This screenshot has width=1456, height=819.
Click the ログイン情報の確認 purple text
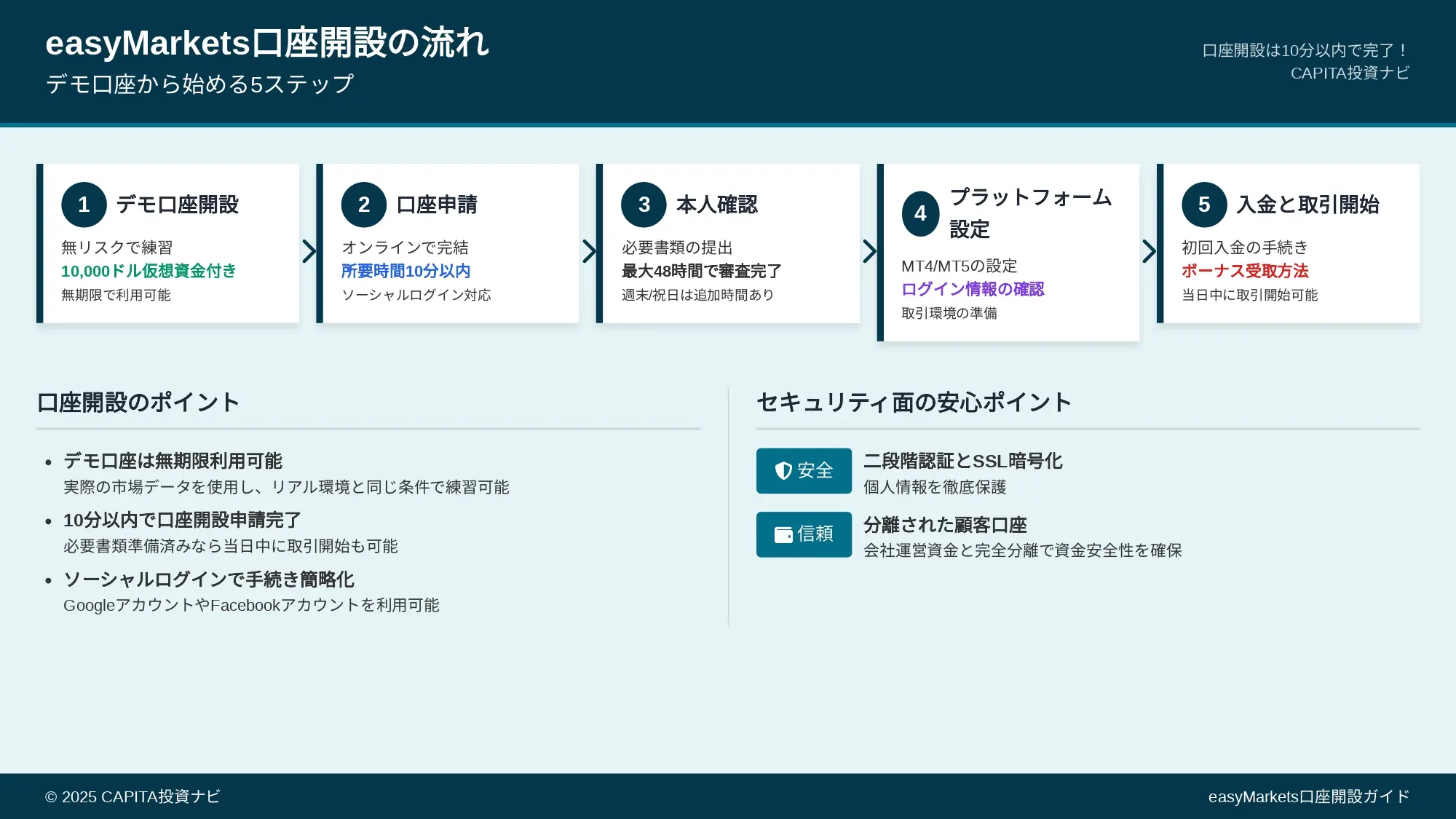click(973, 289)
